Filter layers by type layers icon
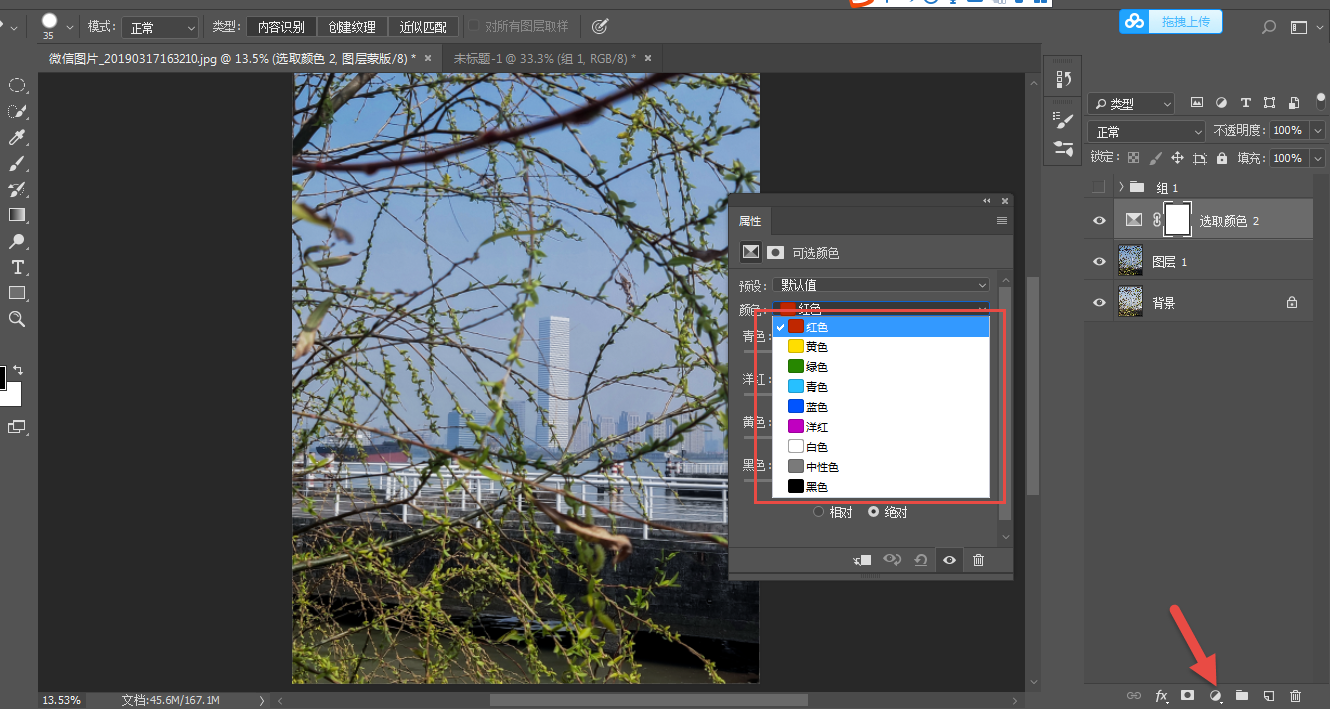The height and width of the screenshot is (709, 1330). 1245,103
